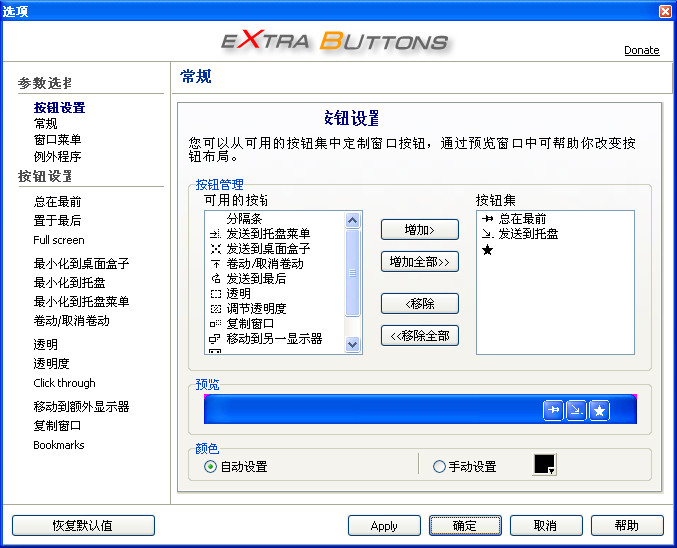Select the 移动到另一显示器 icon in available list
The height and width of the screenshot is (548, 677).
pyautogui.click(x=215, y=339)
